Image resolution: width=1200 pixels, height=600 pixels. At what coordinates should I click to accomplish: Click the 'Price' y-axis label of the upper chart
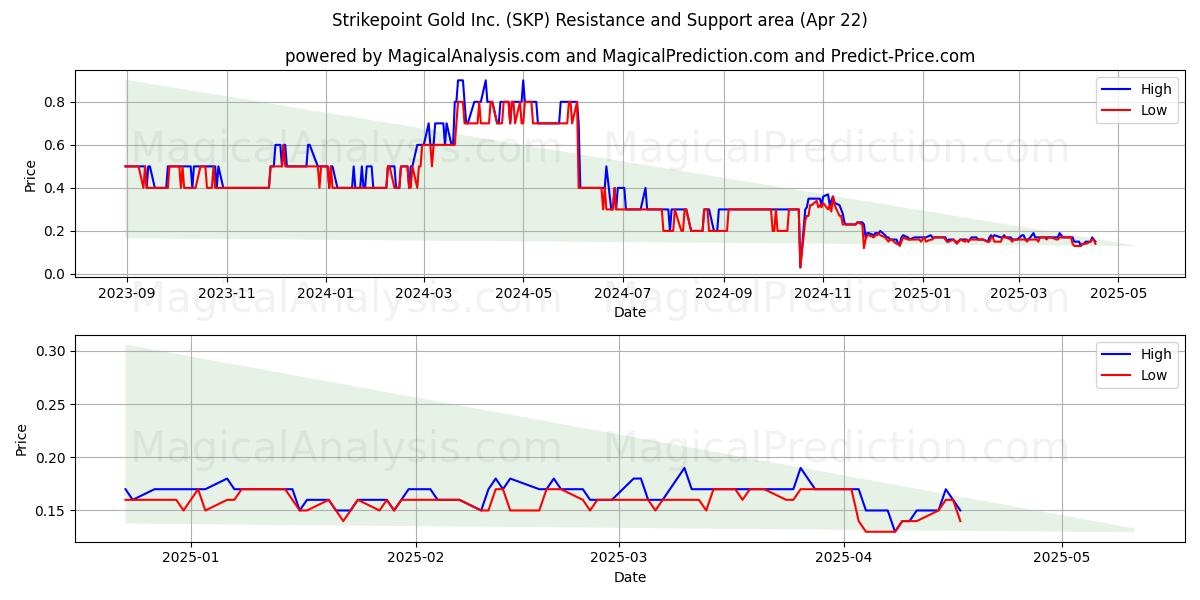(30, 176)
